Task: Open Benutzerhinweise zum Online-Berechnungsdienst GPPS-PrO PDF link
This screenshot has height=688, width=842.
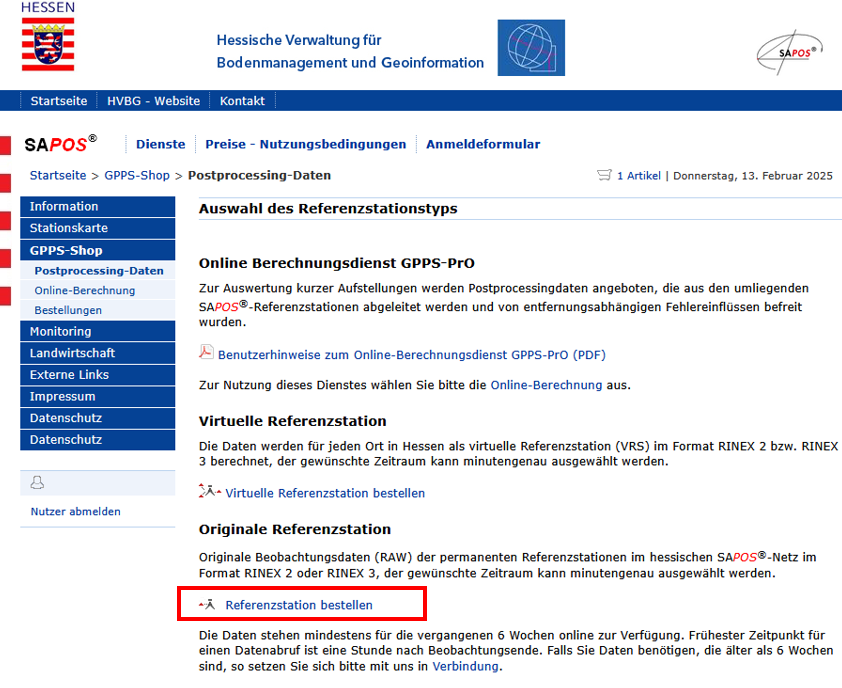Action: point(412,355)
